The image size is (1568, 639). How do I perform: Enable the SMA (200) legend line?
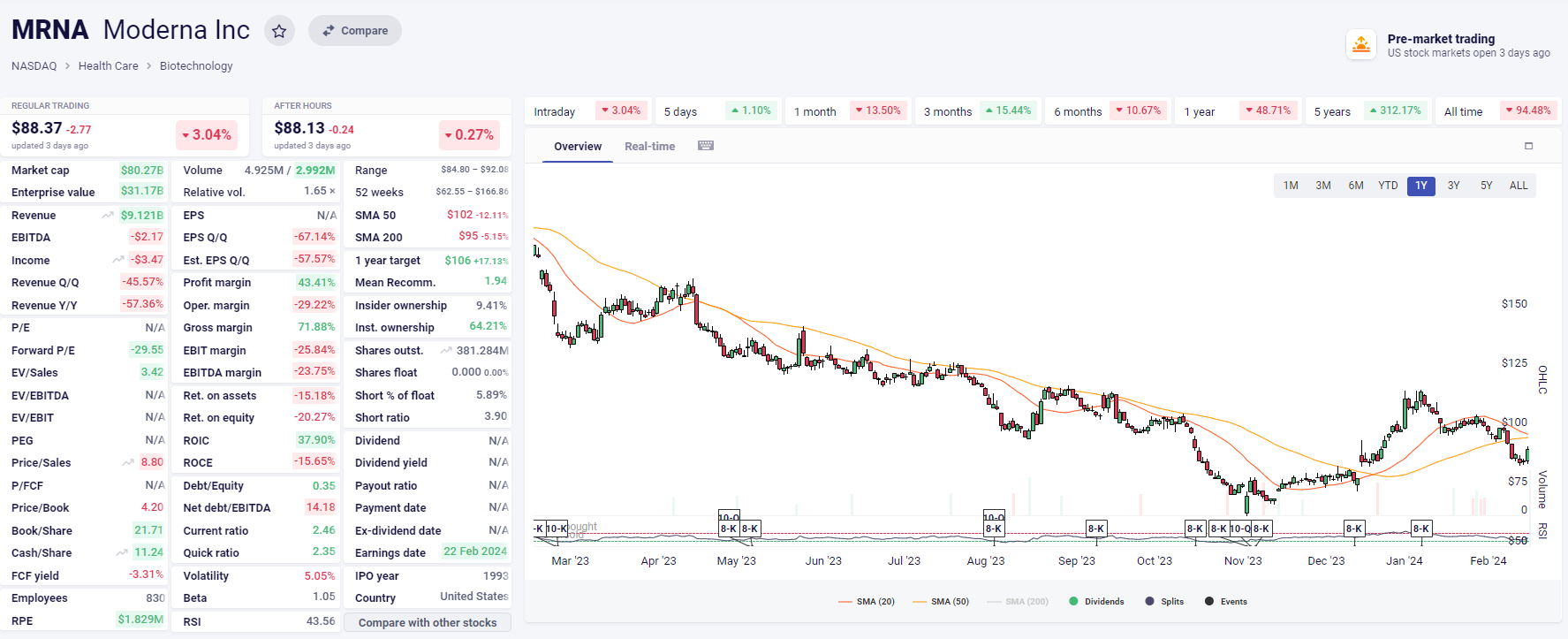coord(1018,602)
